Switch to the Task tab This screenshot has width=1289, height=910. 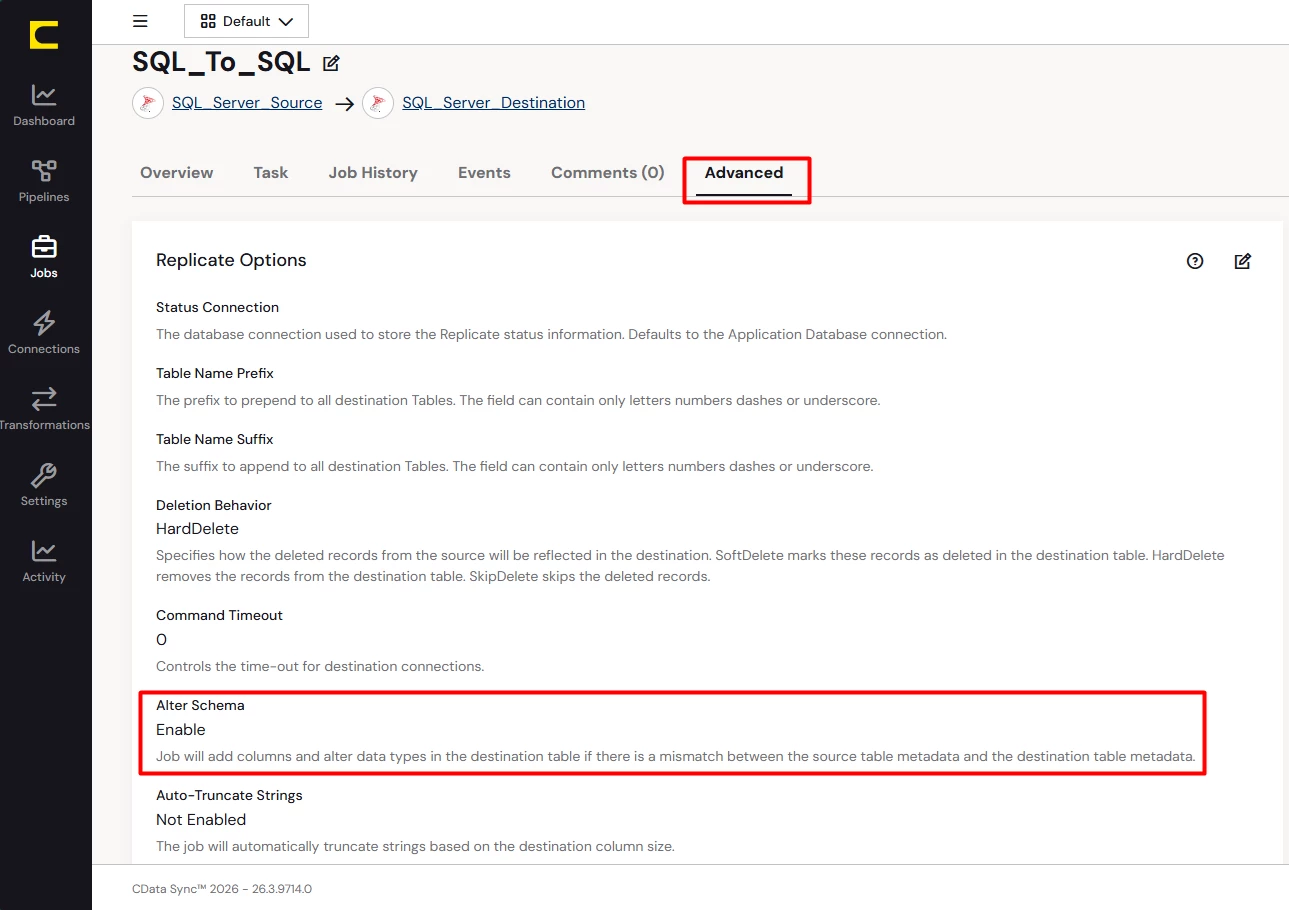(x=271, y=173)
